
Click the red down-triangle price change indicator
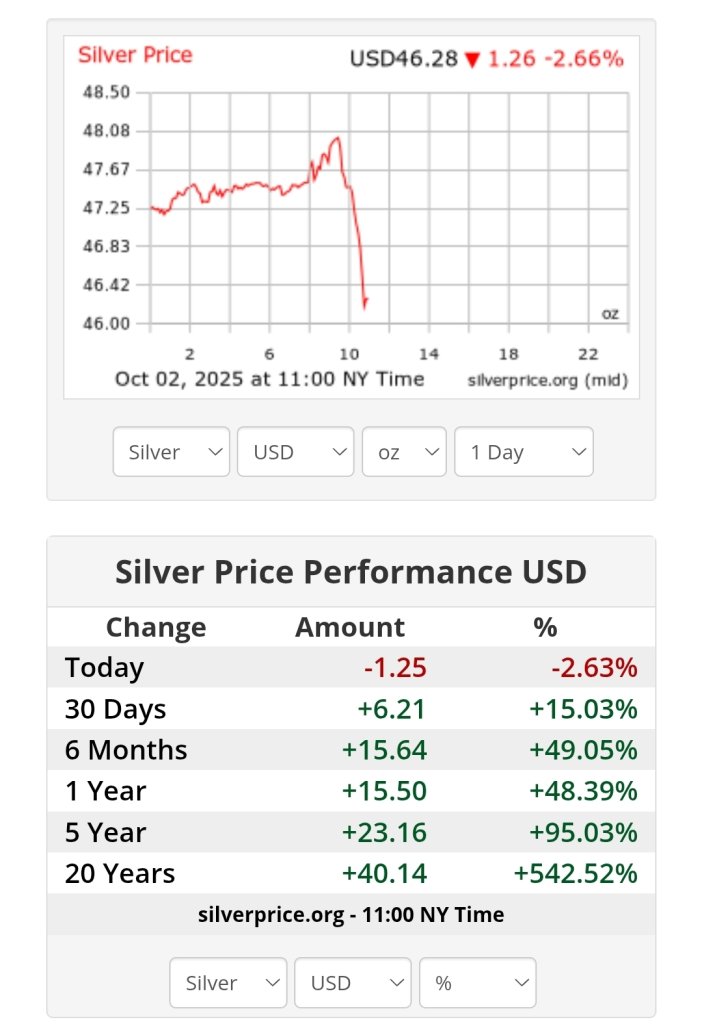click(x=472, y=60)
